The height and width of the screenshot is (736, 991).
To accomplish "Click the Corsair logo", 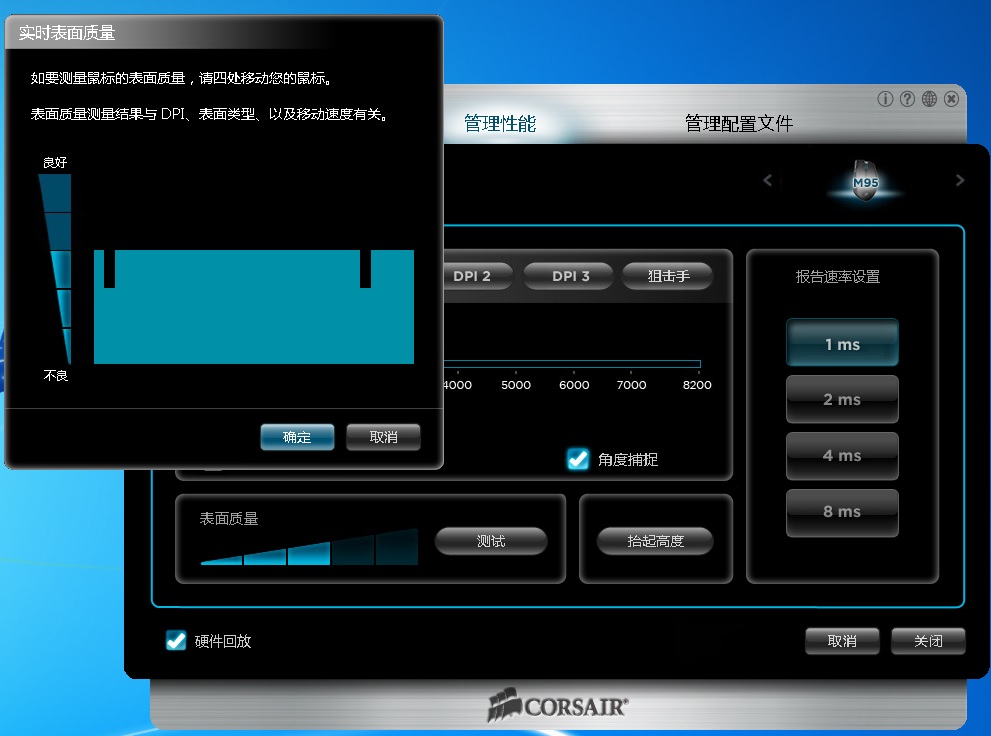I will coord(558,705).
